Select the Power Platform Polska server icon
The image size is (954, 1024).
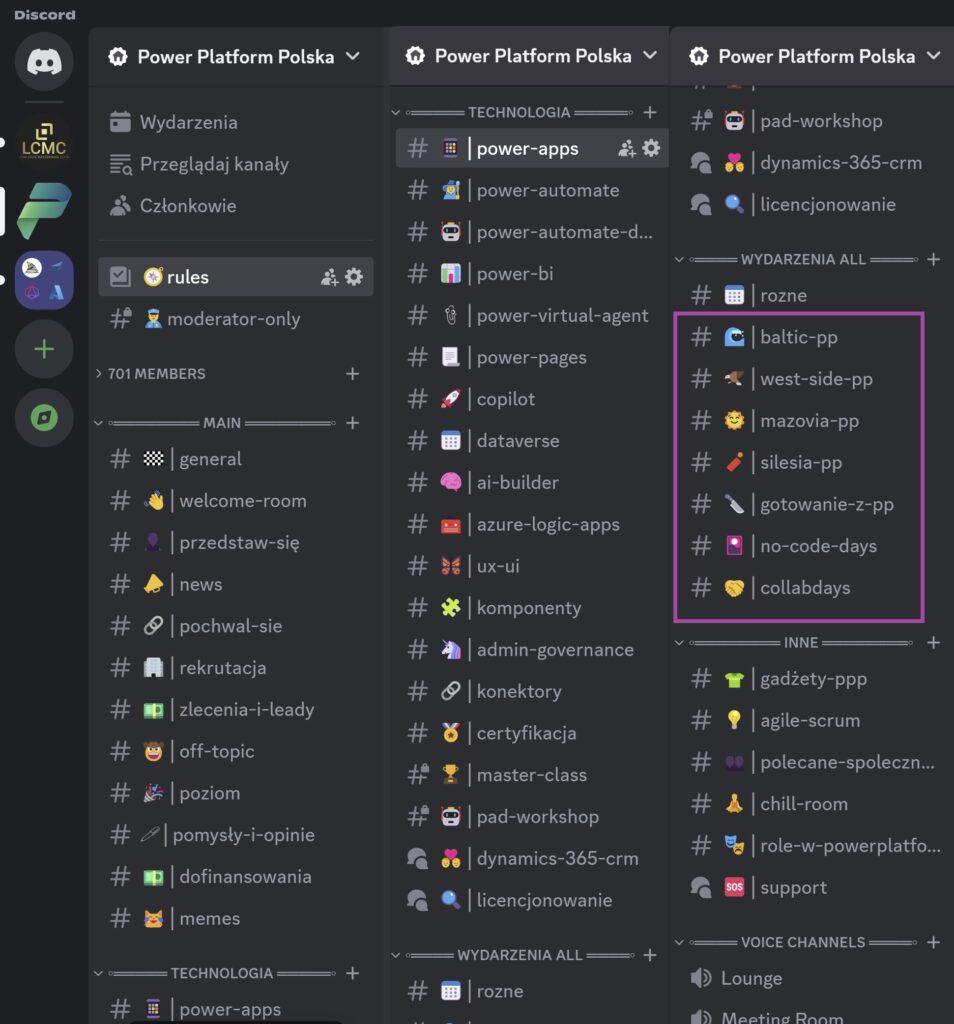click(44, 210)
